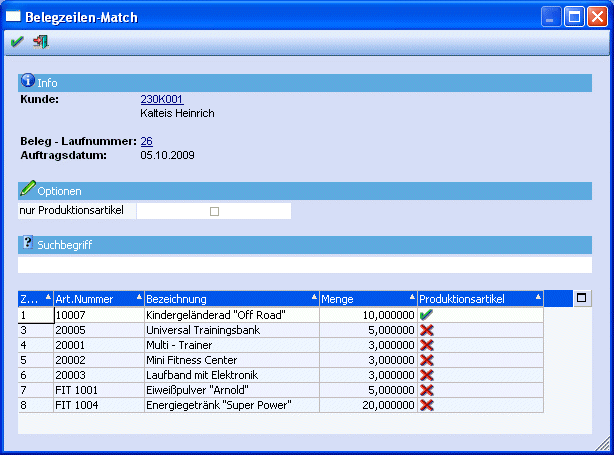Sort by Menge column header

367,299
